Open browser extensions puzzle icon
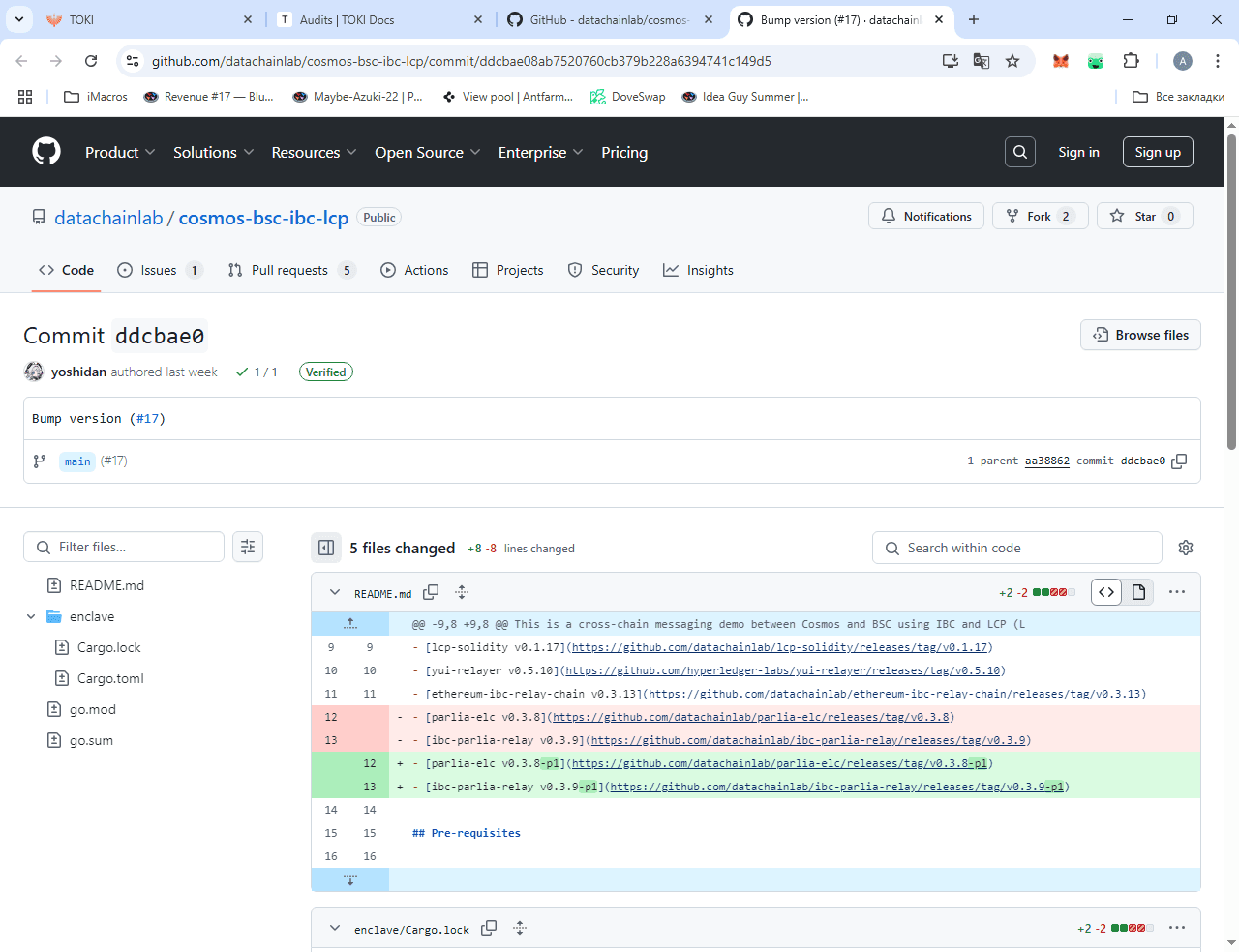Viewport: 1239px width, 952px height. (1131, 61)
